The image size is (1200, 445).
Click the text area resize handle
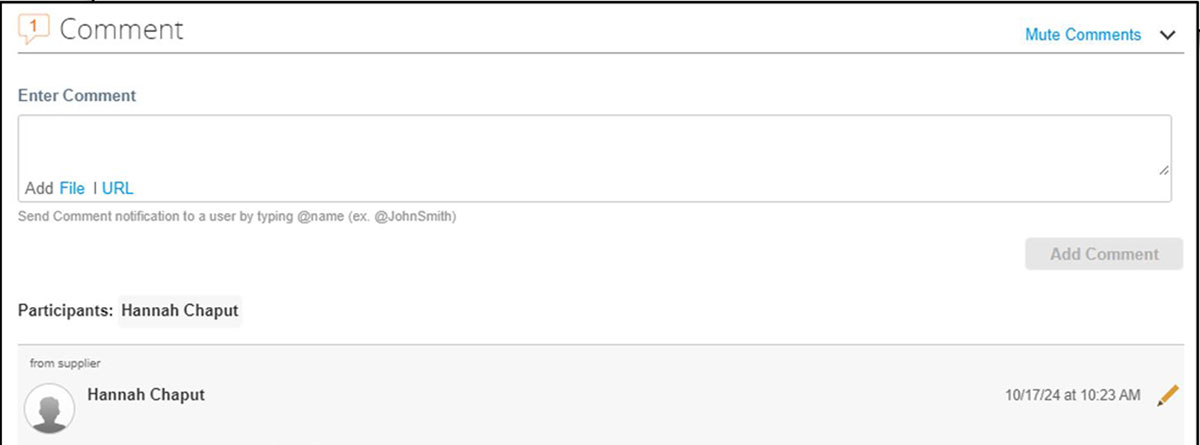(x=1163, y=171)
